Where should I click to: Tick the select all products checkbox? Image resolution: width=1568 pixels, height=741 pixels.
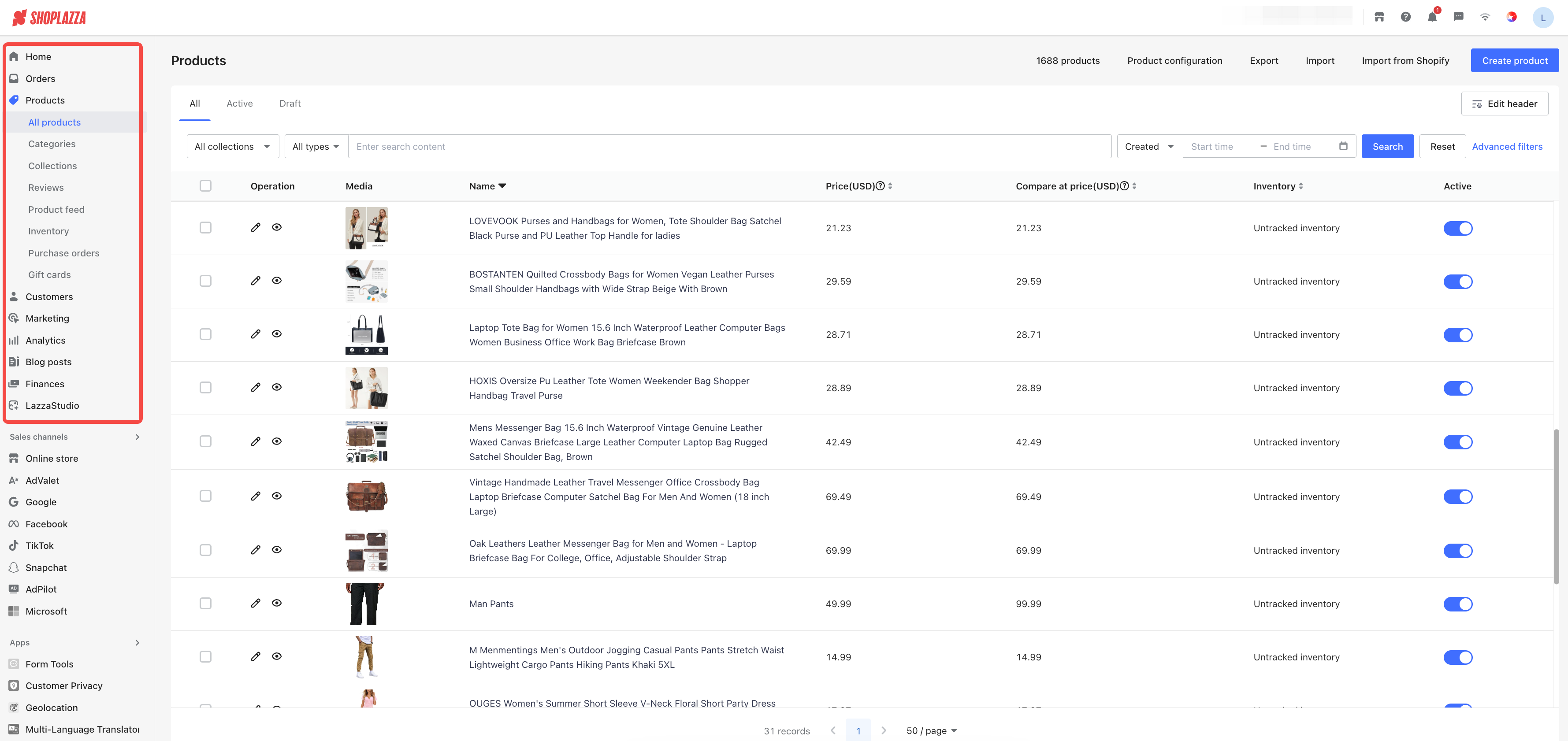[x=206, y=185]
